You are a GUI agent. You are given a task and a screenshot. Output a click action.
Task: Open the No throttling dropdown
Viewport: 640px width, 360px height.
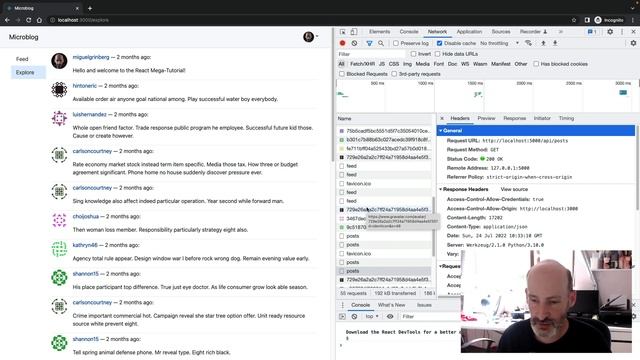500,43
